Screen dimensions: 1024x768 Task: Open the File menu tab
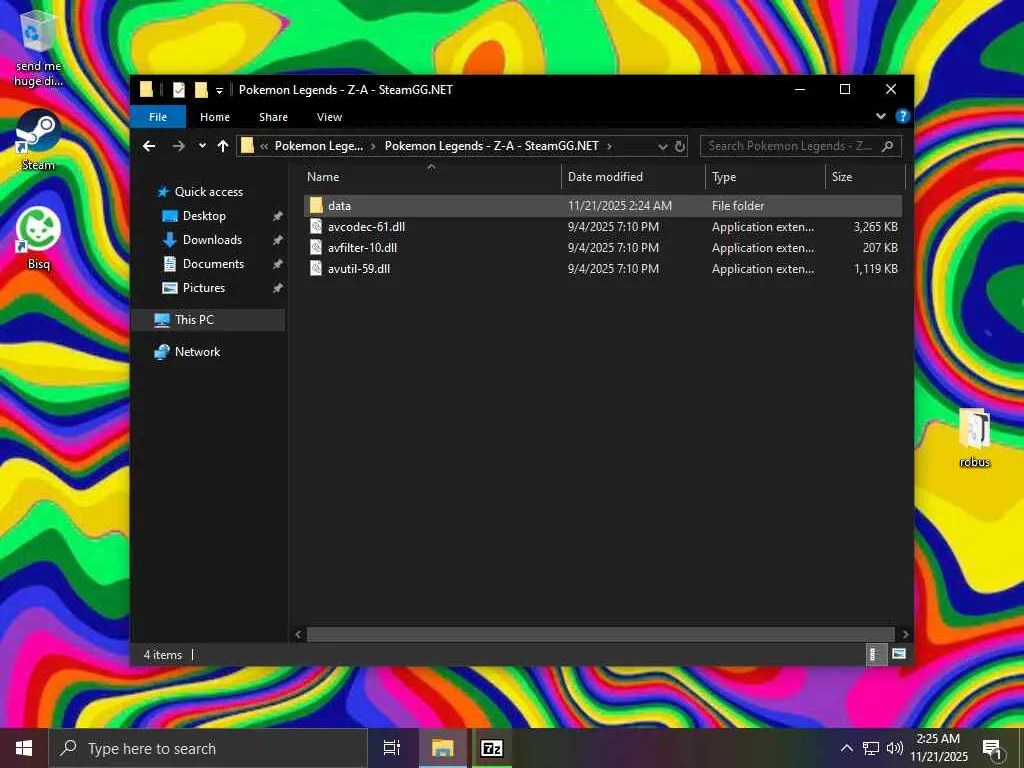pos(158,117)
